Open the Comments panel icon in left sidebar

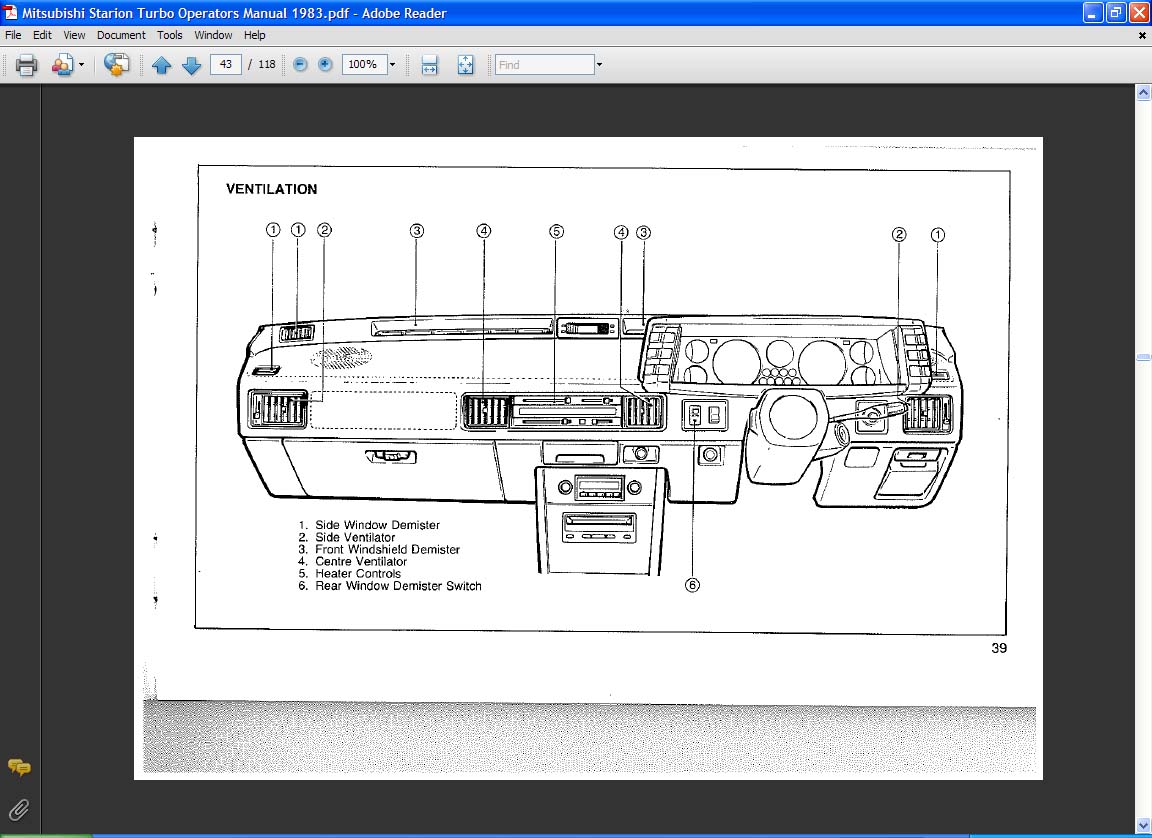(19, 768)
